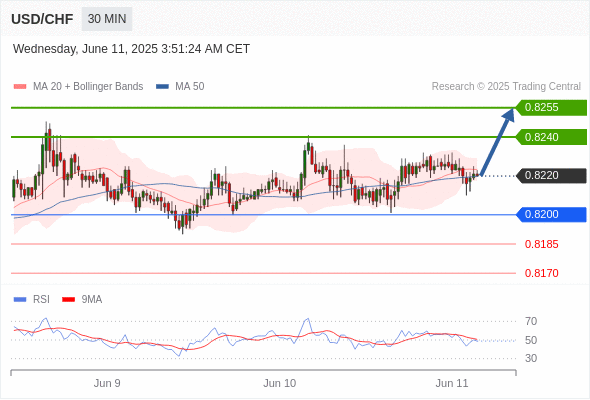
Task: Click the red 0.8170 support level
Action: (x=541, y=273)
